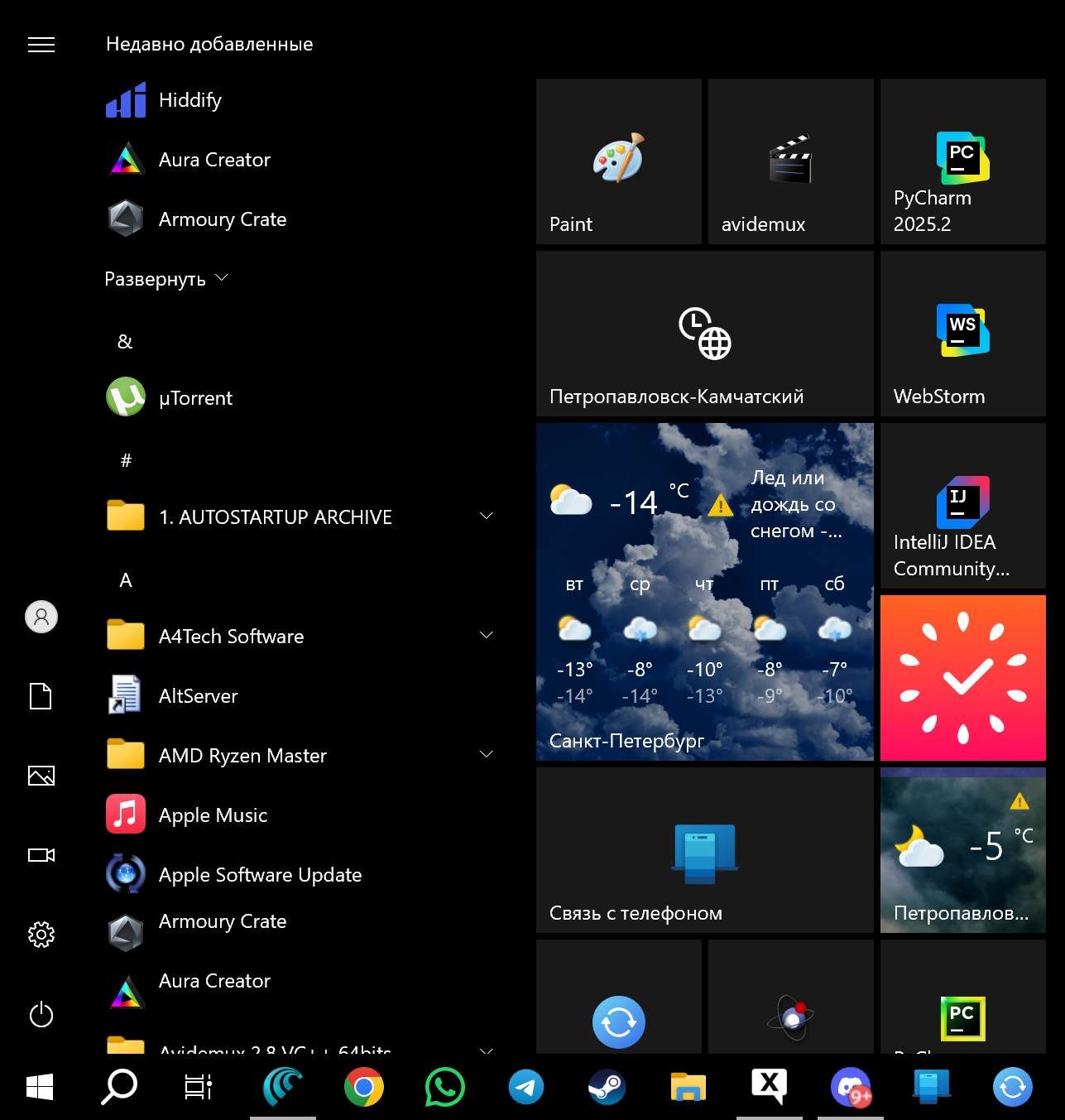Open Task View on the taskbar

tap(199, 1087)
